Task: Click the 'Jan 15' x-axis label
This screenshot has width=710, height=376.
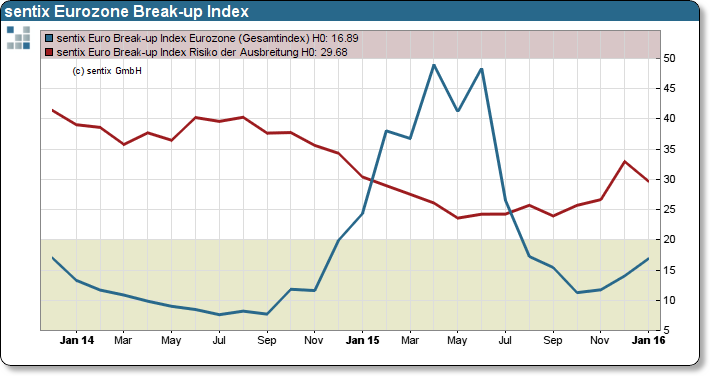Action: click(362, 340)
